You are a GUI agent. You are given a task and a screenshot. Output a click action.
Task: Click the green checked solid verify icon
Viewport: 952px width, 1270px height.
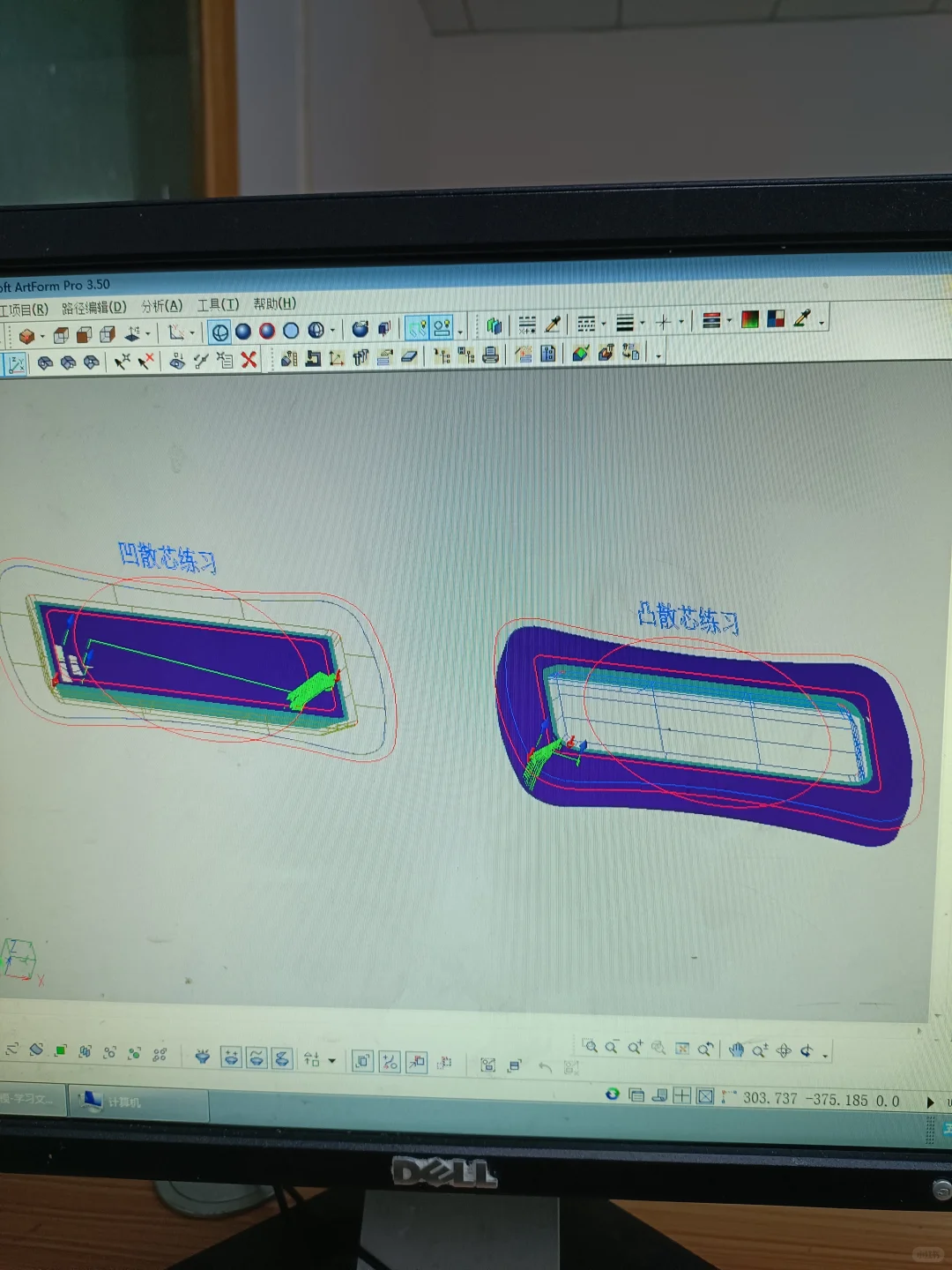pyautogui.click(x=580, y=354)
